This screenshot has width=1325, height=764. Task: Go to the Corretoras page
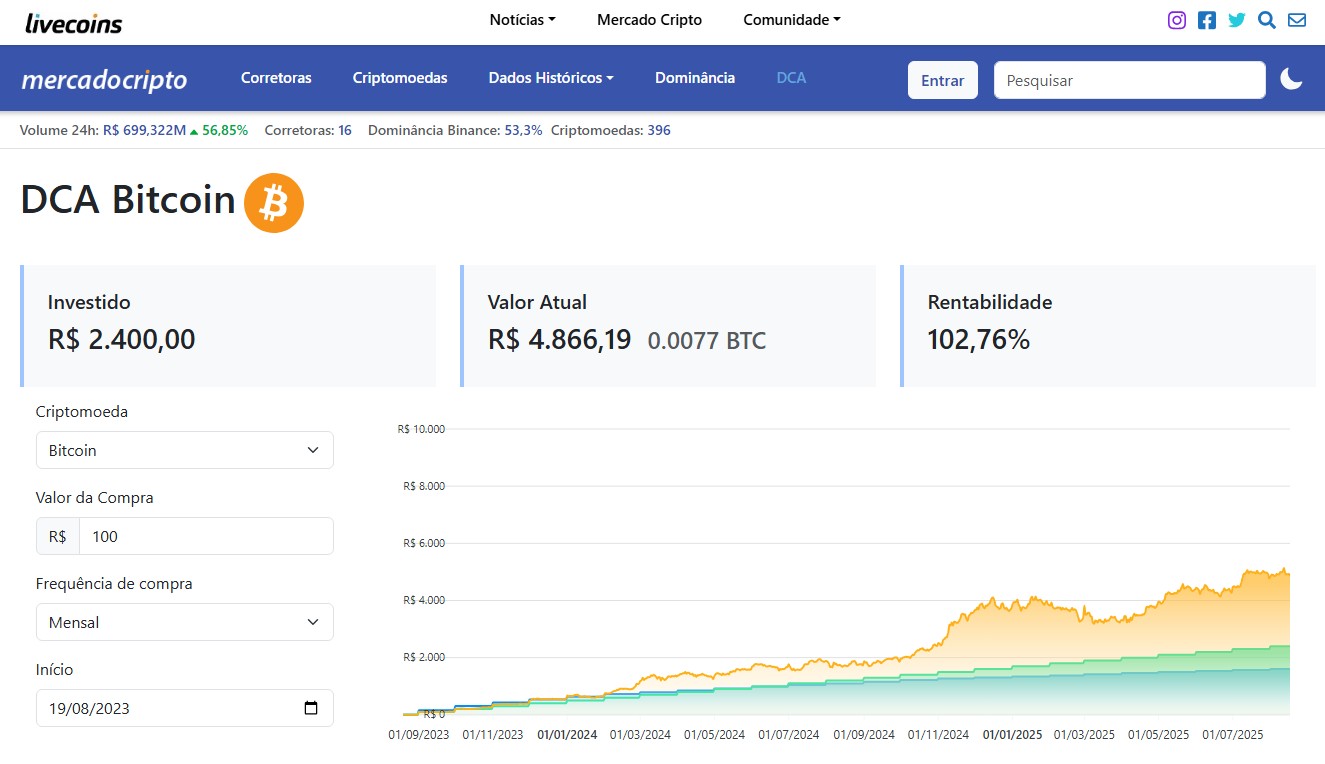pyautogui.click(x=276, y=78)
